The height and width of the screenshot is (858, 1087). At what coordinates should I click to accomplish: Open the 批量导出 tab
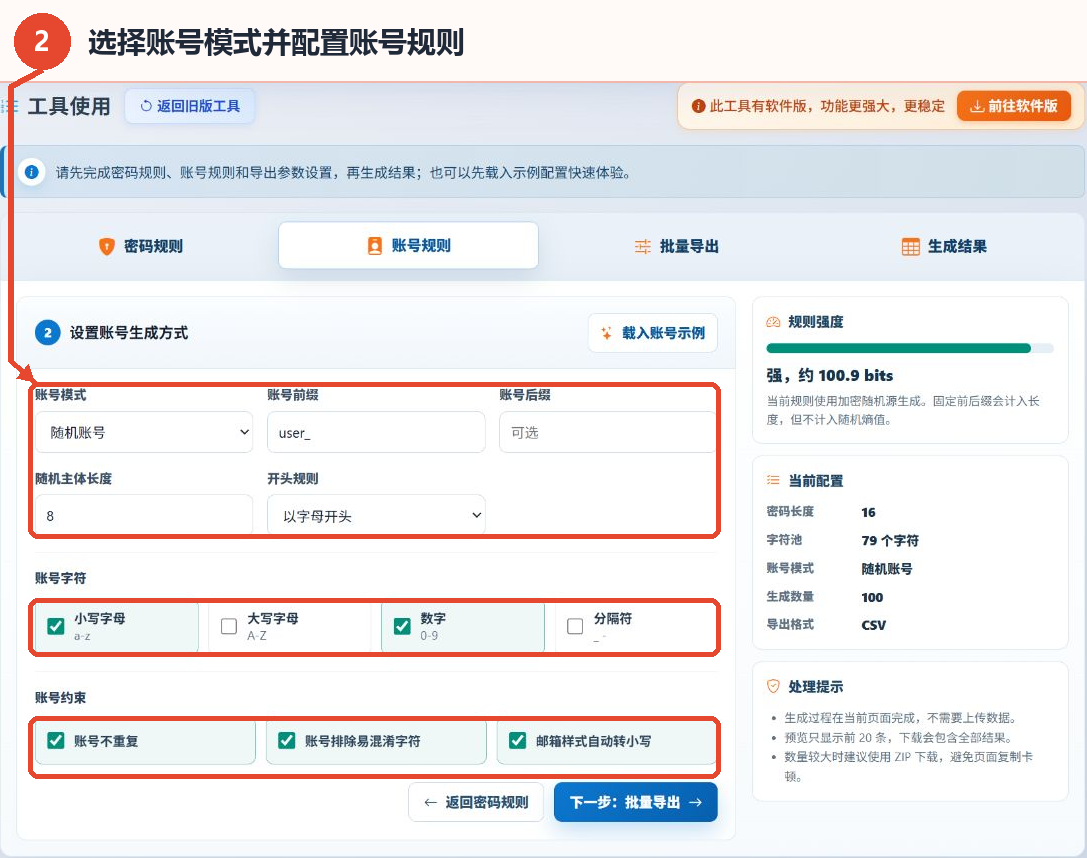[x=677, y=246]
